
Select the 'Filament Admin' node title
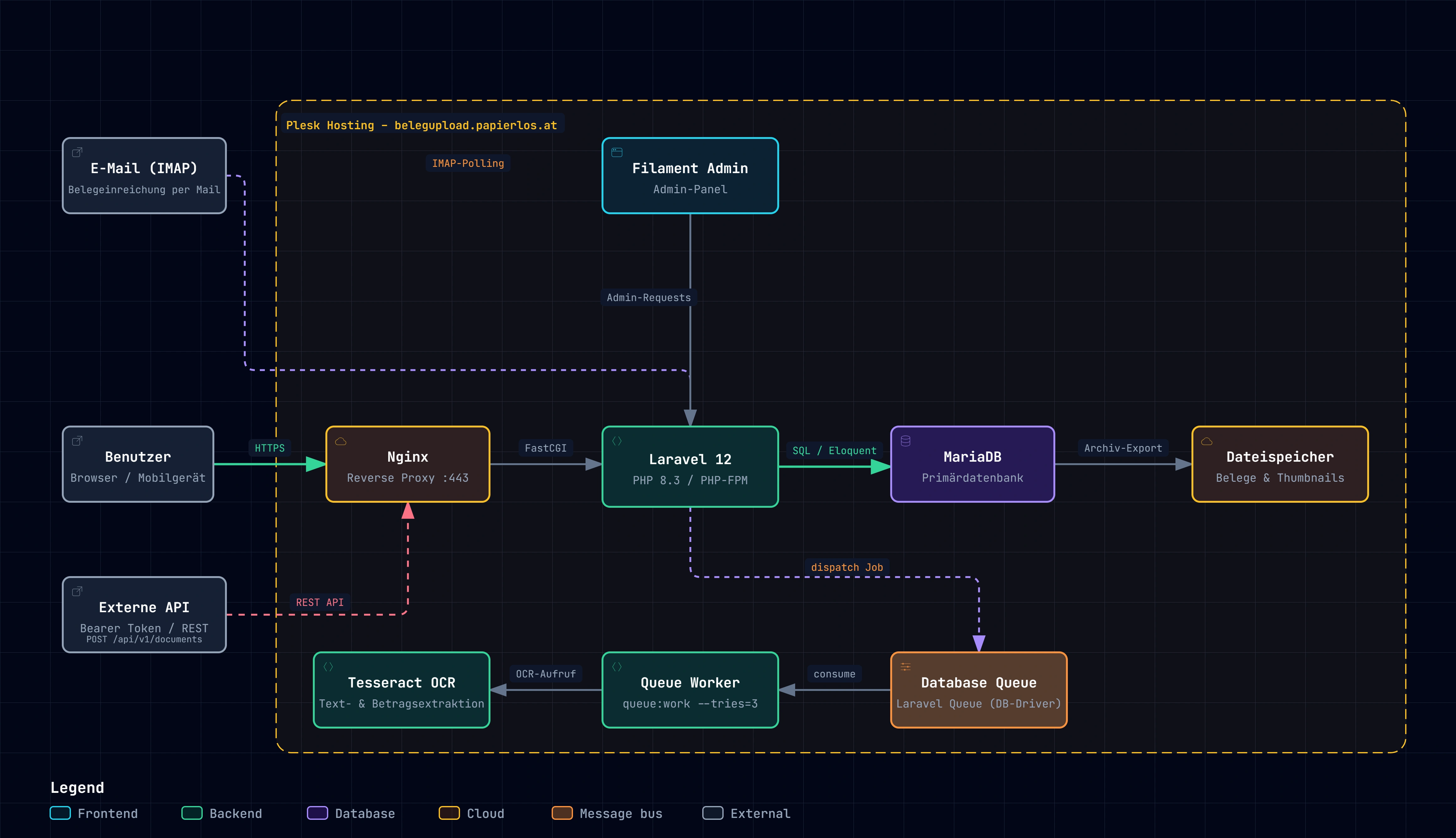point(690,168)
